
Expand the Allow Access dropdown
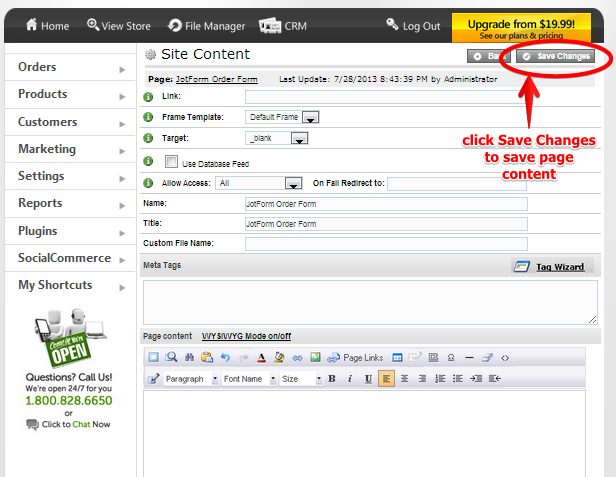tap(293, 183)
